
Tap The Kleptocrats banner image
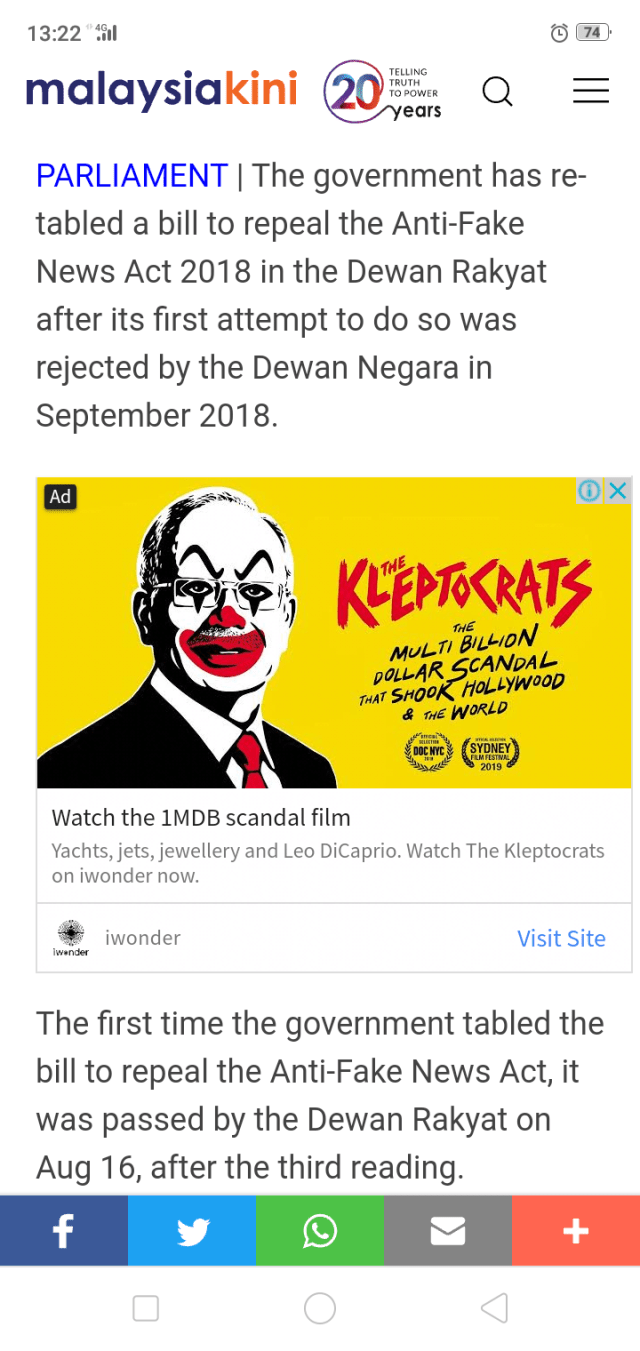(334, 632)
